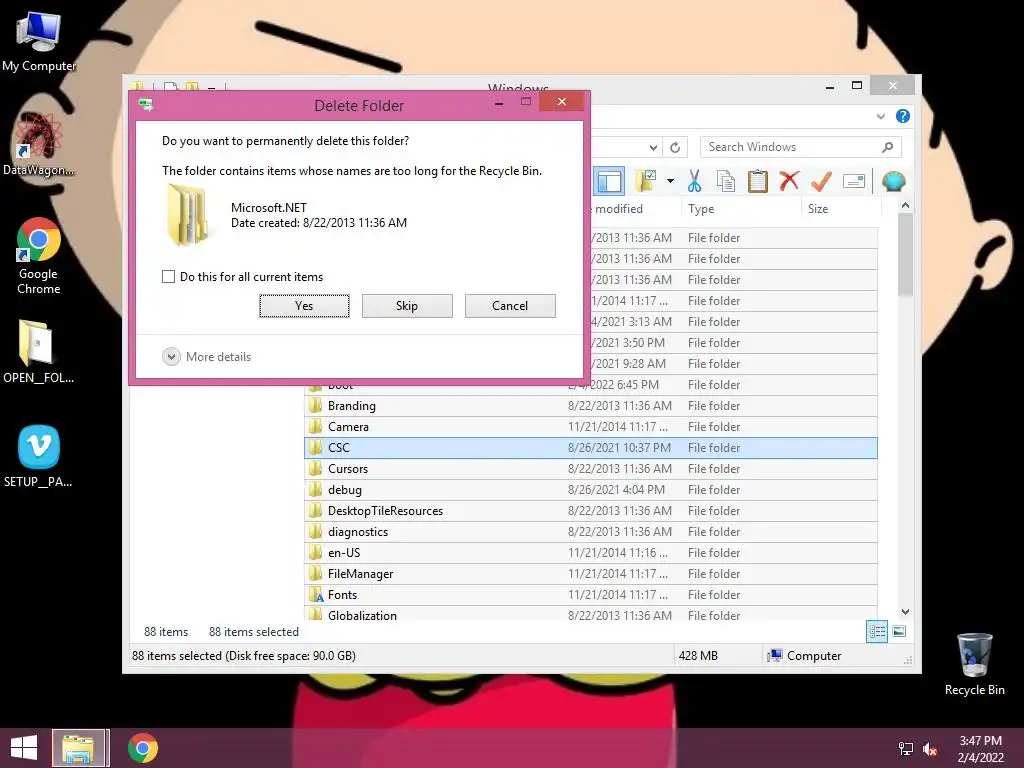
Task: Open the Recycle Bin desktop icon
Action: tap(974, 664)
